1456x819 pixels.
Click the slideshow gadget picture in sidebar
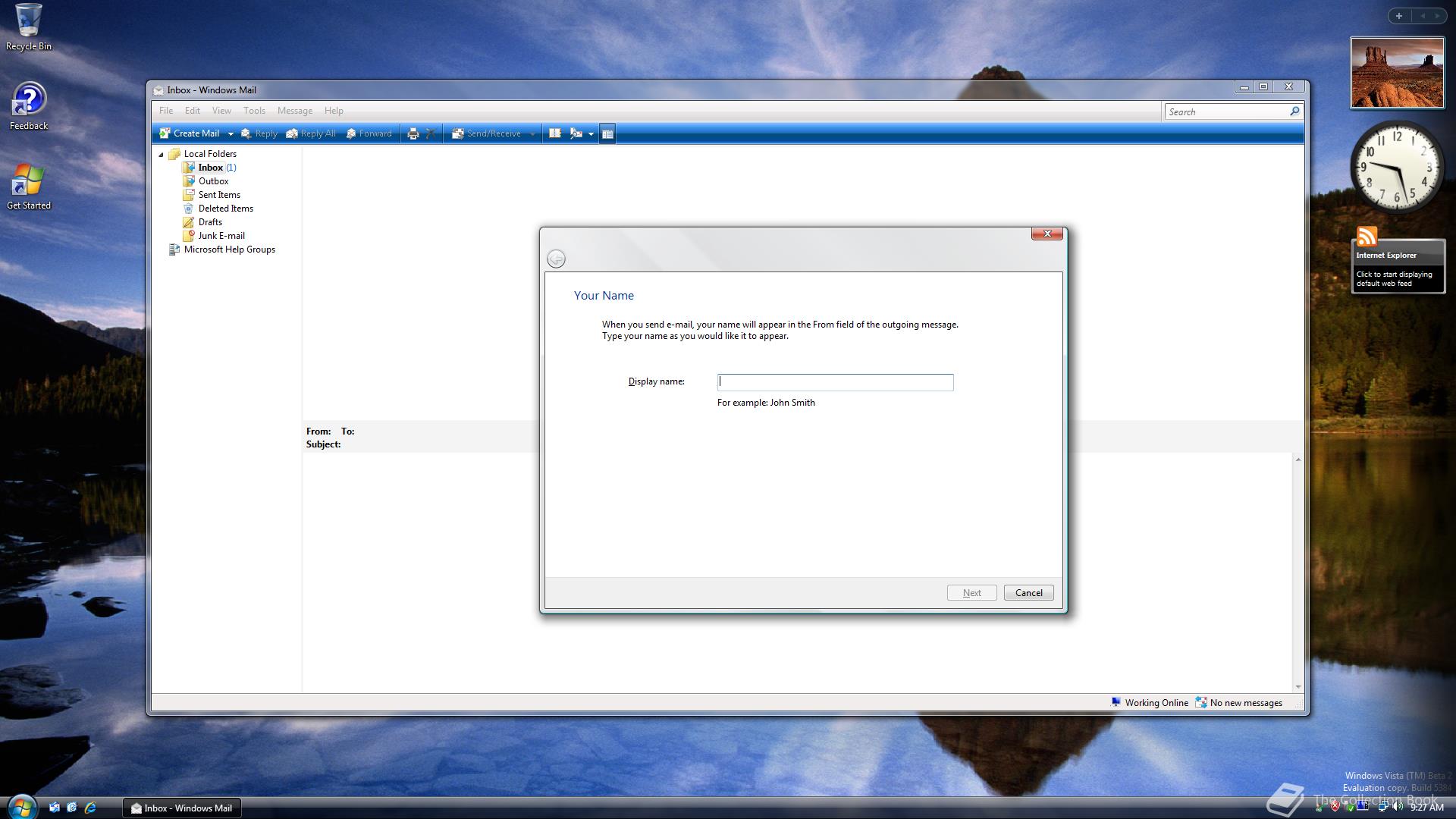[x=1397, y=73]
